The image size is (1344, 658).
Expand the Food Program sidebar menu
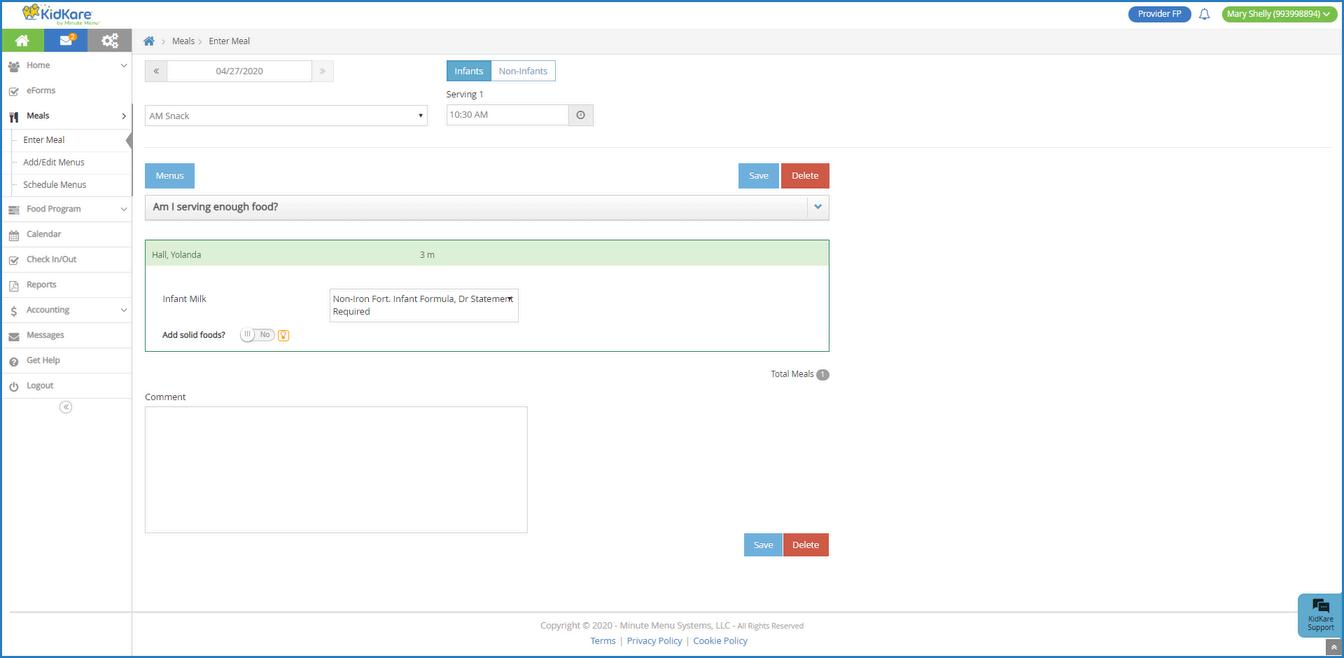[x=66, y=209]
